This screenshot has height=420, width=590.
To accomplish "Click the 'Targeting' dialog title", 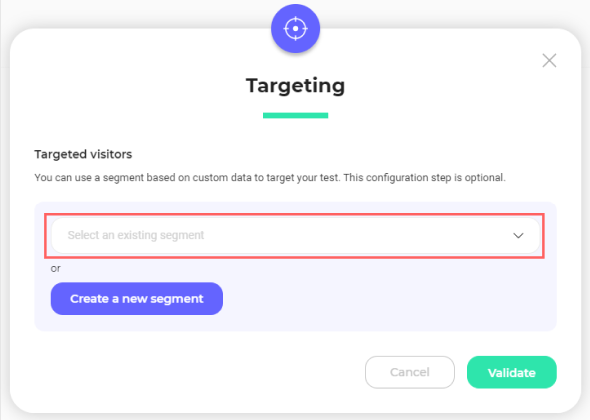I will (x=295, y=86).
